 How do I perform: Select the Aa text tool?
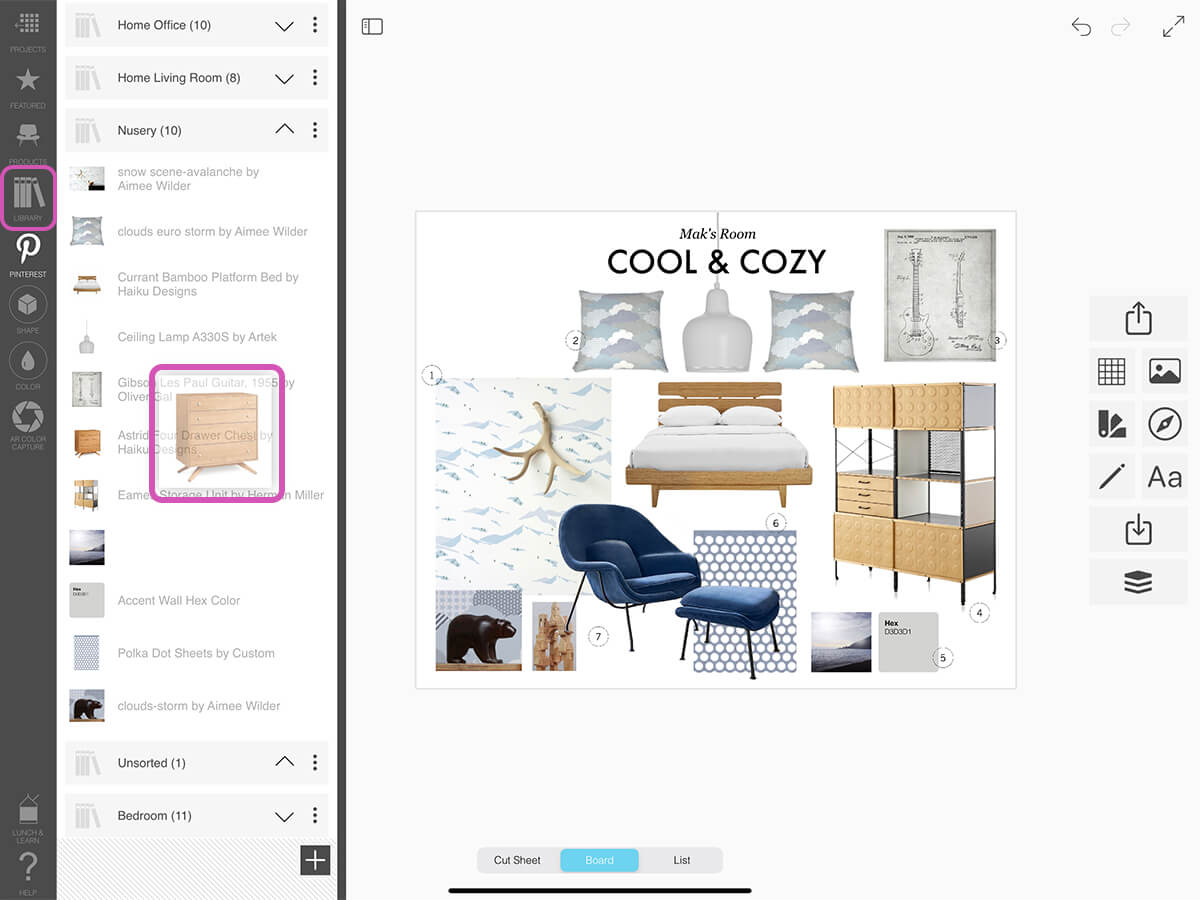(1164, 476)
